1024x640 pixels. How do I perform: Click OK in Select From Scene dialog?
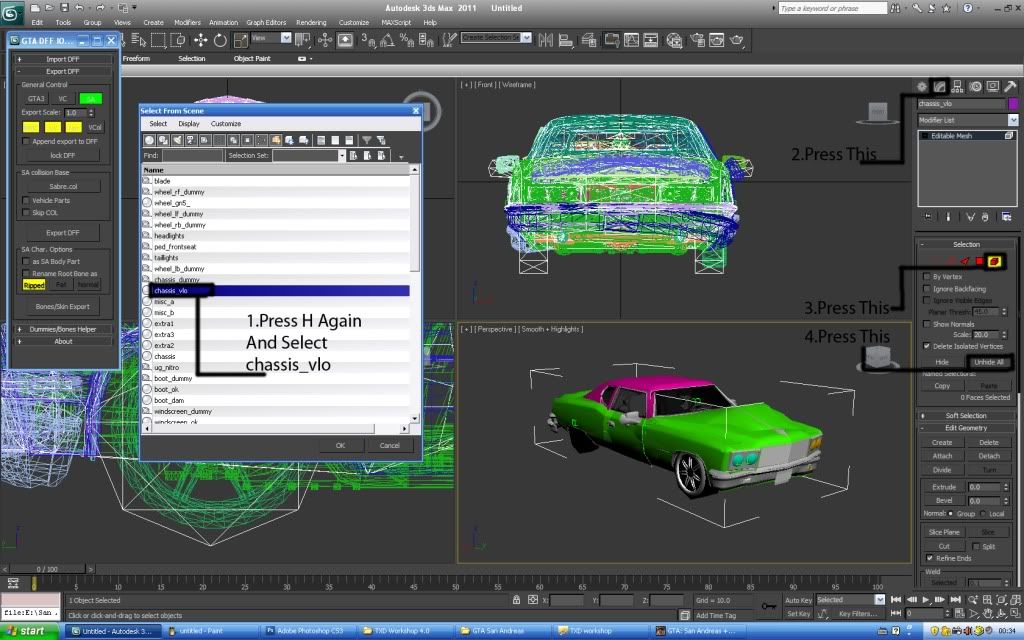coord(340,445)
